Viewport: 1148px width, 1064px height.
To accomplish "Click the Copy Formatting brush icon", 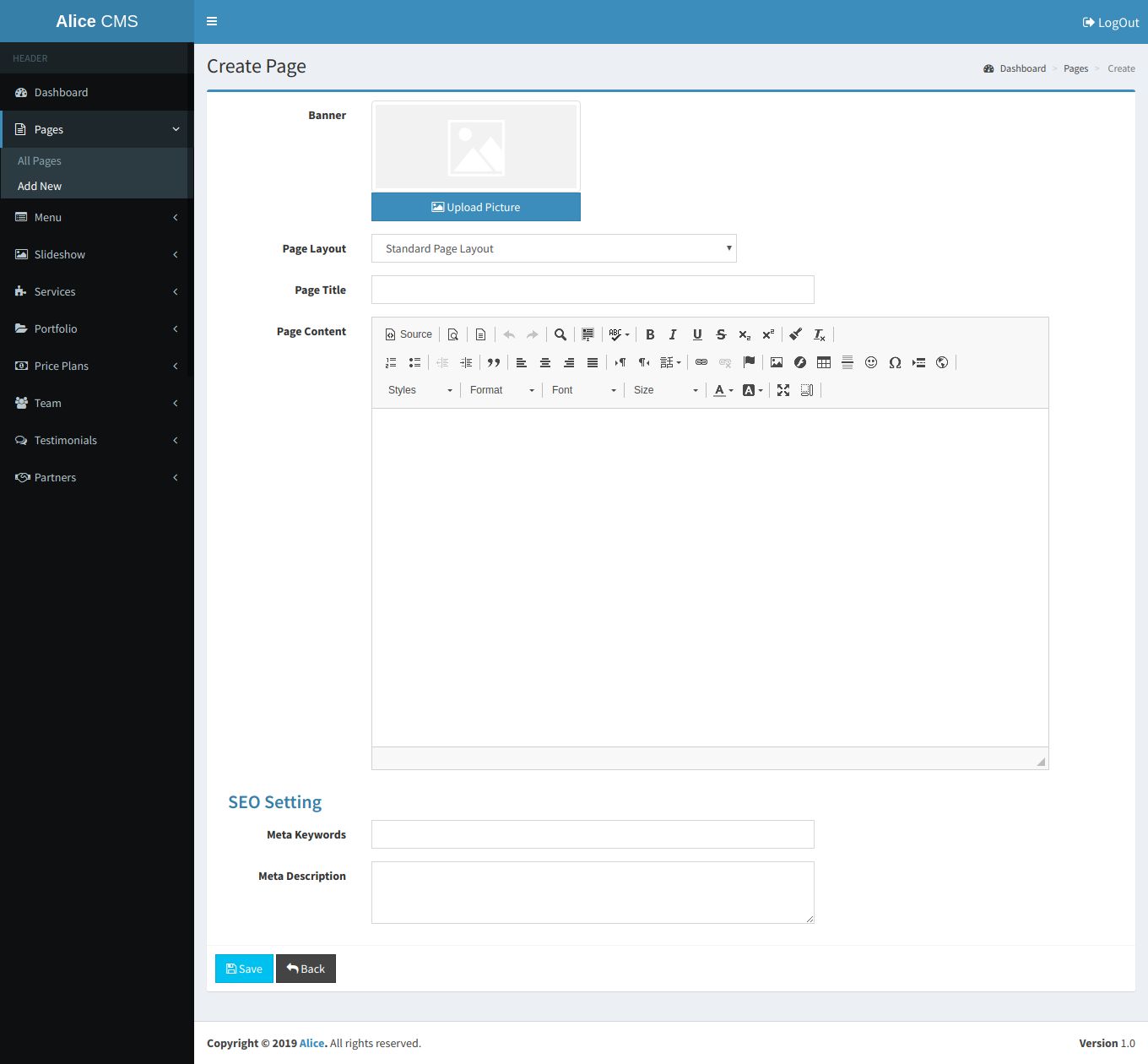I will point(795,334).
